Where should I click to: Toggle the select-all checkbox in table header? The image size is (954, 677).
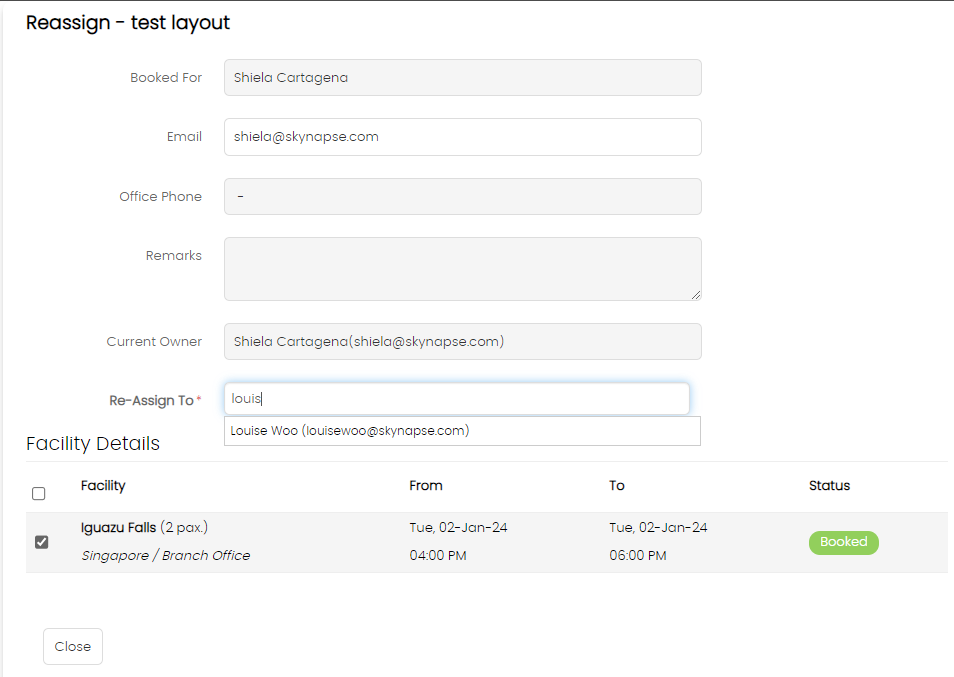coord(39,493)
